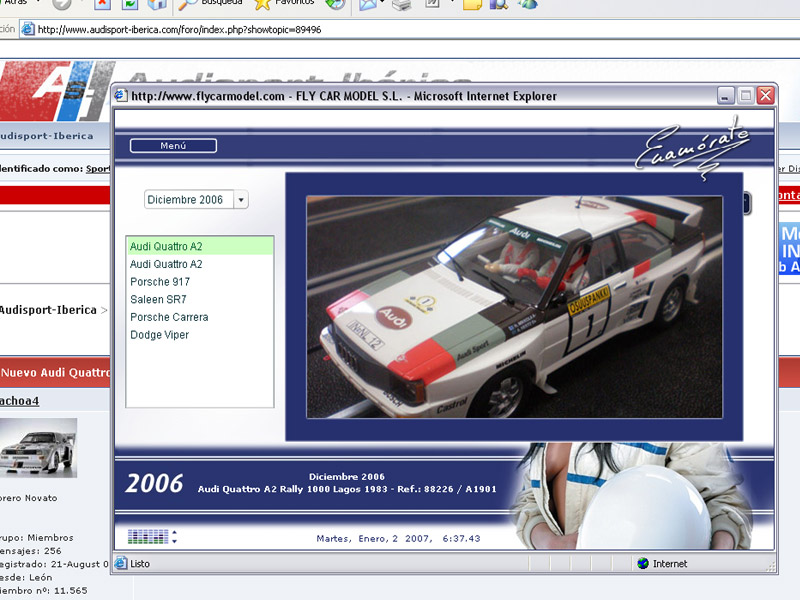Click the IE icon beside Listo status
This screenshot has height=600, width=800.
coord(121,563)
